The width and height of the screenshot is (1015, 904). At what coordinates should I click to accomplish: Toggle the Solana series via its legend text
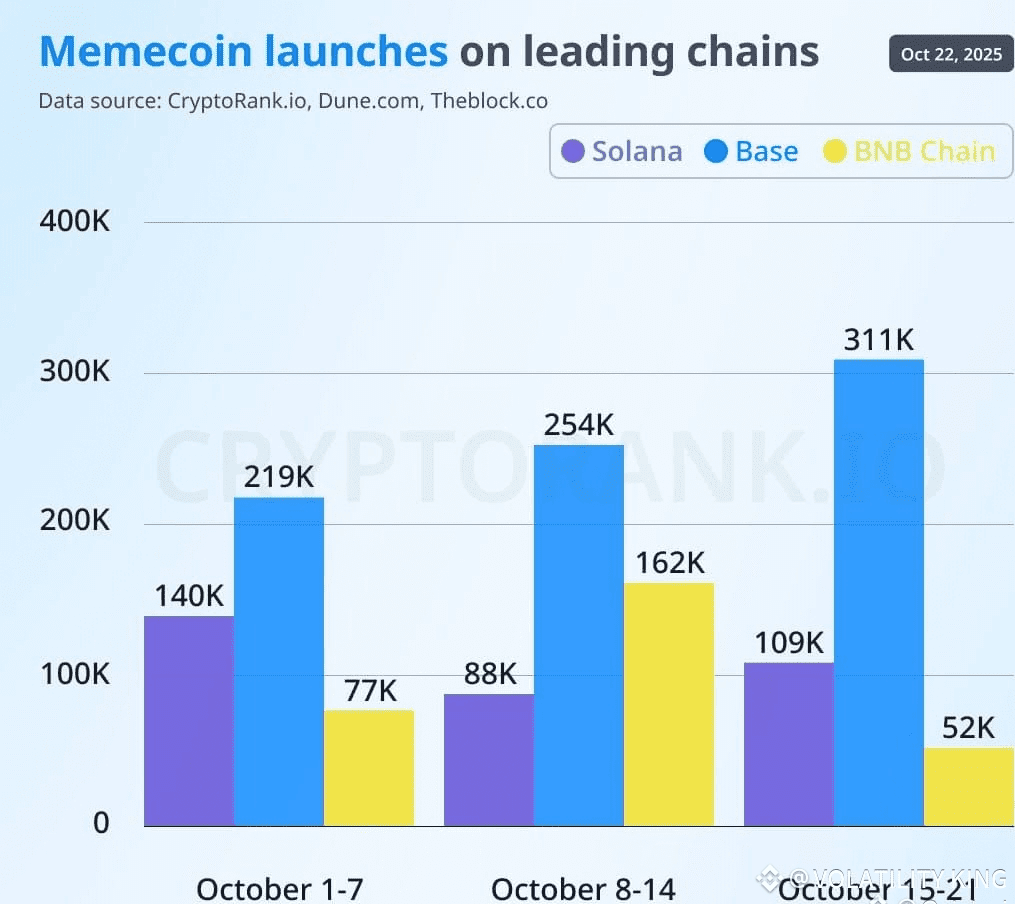coord(637,152)
